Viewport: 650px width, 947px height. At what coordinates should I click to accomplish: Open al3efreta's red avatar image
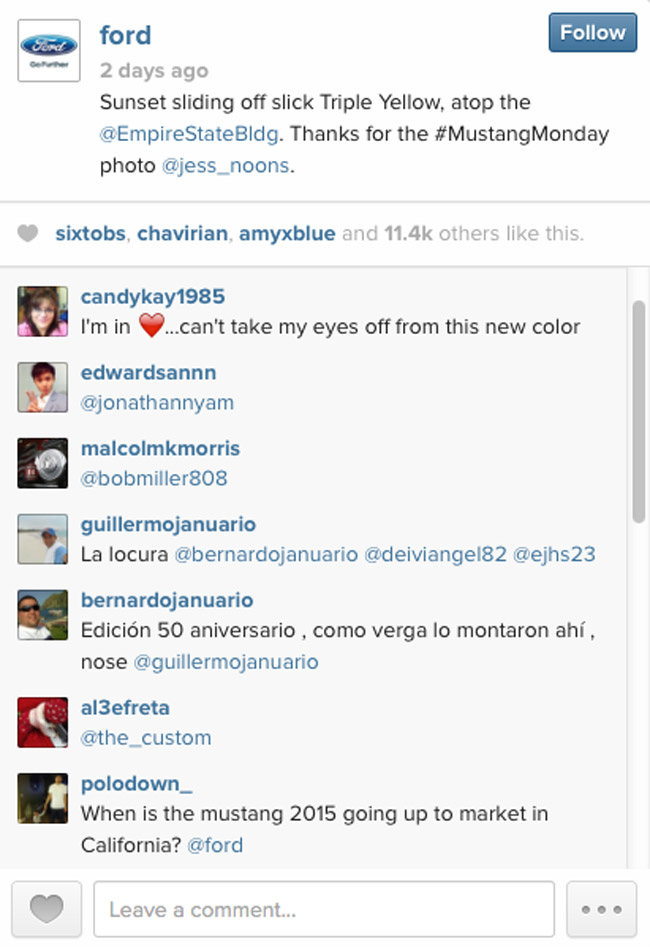pyautogui.click(x=42, y=722)
